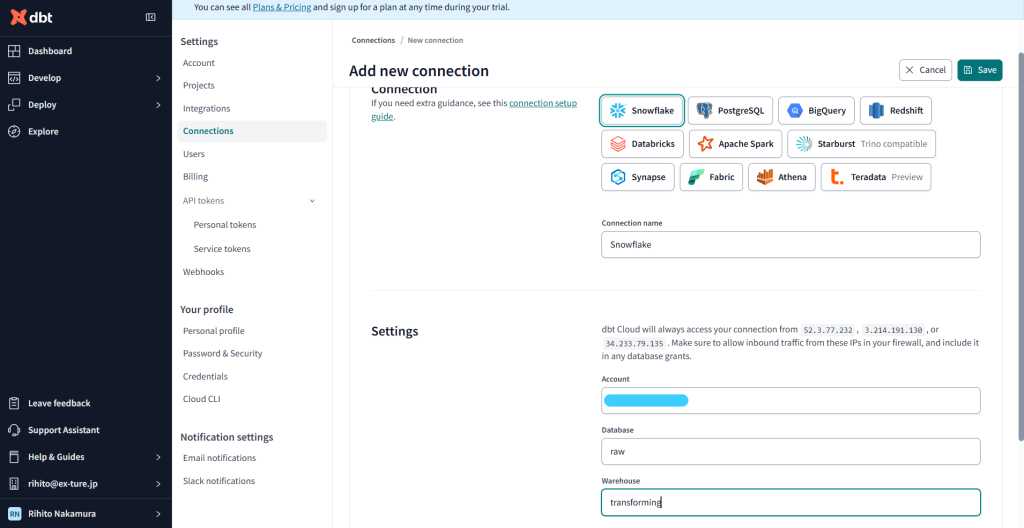Select the Teradata Preview connection type
Screen dimensions: 1024x528
pyautogui.click(x=876, y=177)
